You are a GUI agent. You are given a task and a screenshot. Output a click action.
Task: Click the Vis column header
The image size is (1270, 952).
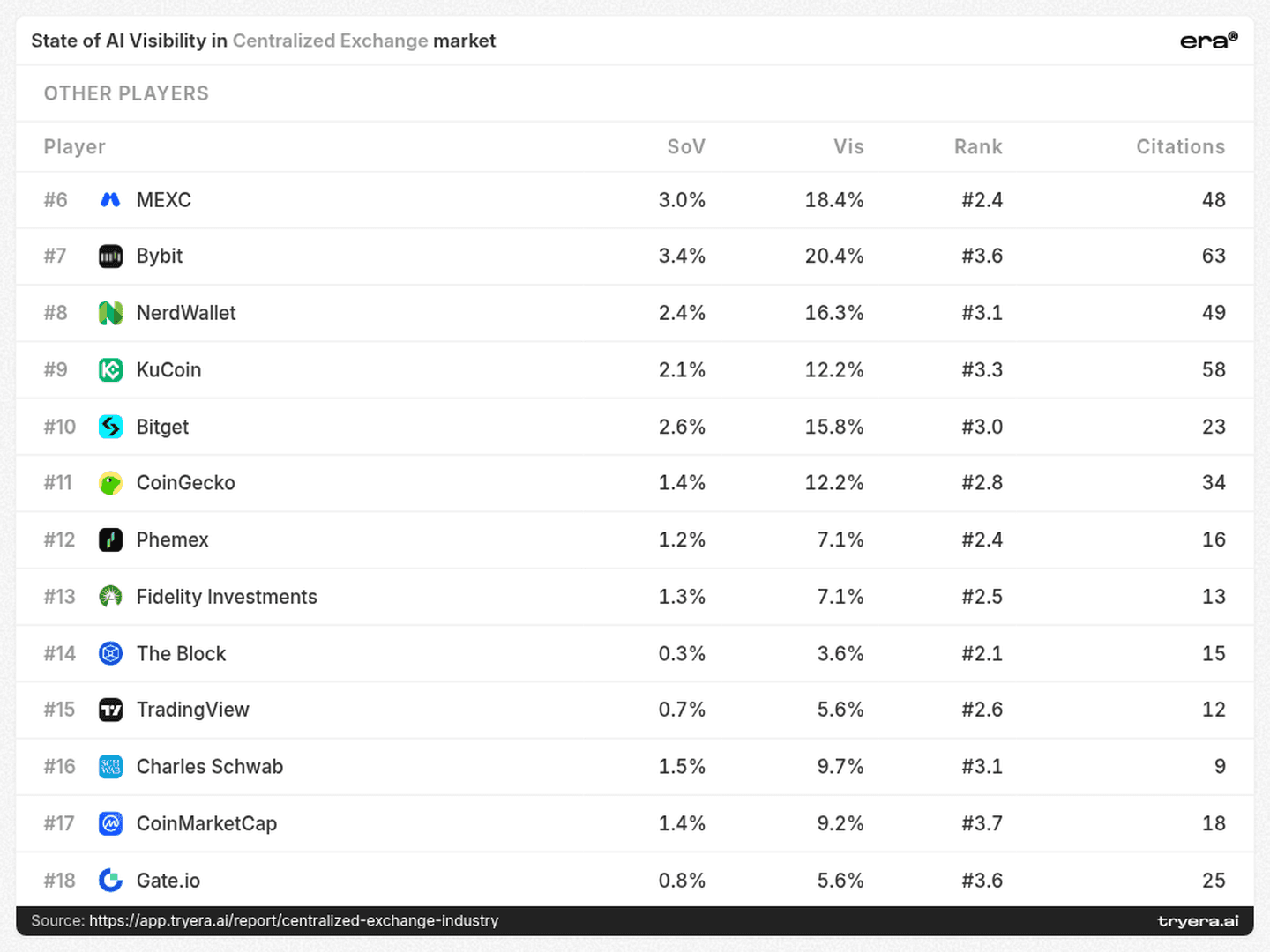pos(848,147)
